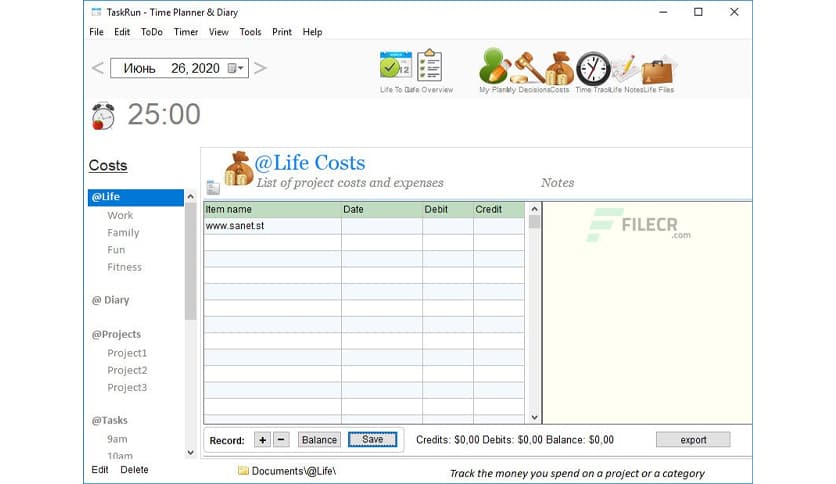836x484 pixels.
Task: Open the Timer menu
Action: (185, 32)
